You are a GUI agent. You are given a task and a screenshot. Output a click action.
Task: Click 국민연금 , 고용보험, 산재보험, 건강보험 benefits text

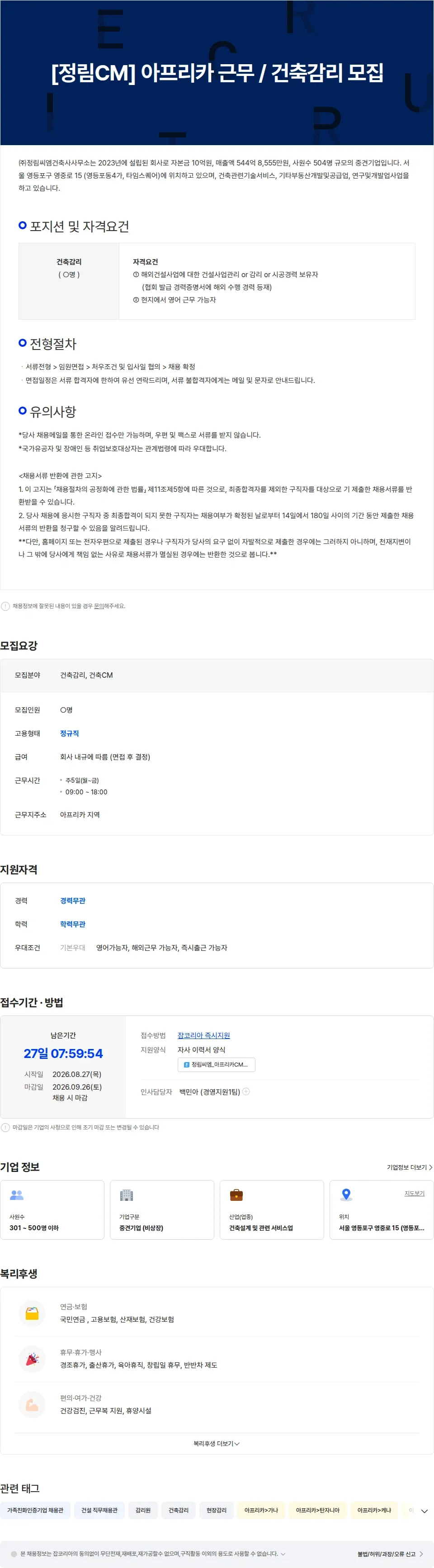coord(117,1320)
